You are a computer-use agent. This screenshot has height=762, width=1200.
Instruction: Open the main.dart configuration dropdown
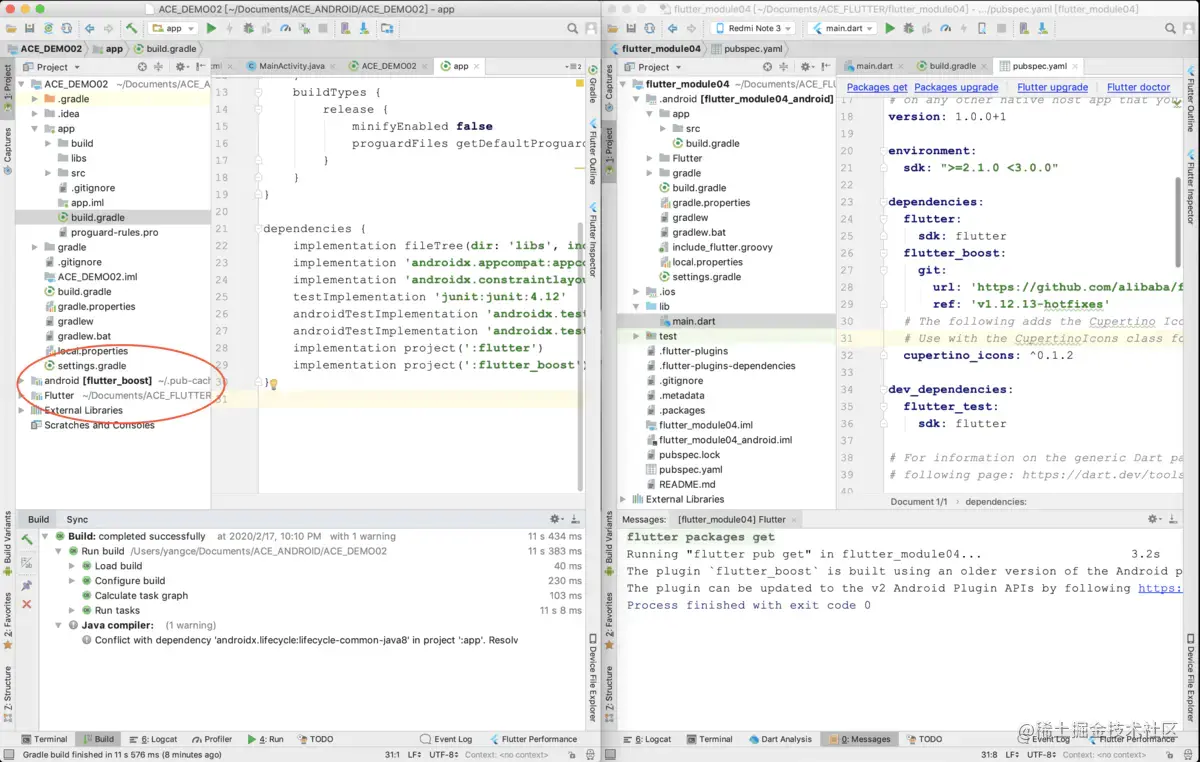[x=841, y=28]
